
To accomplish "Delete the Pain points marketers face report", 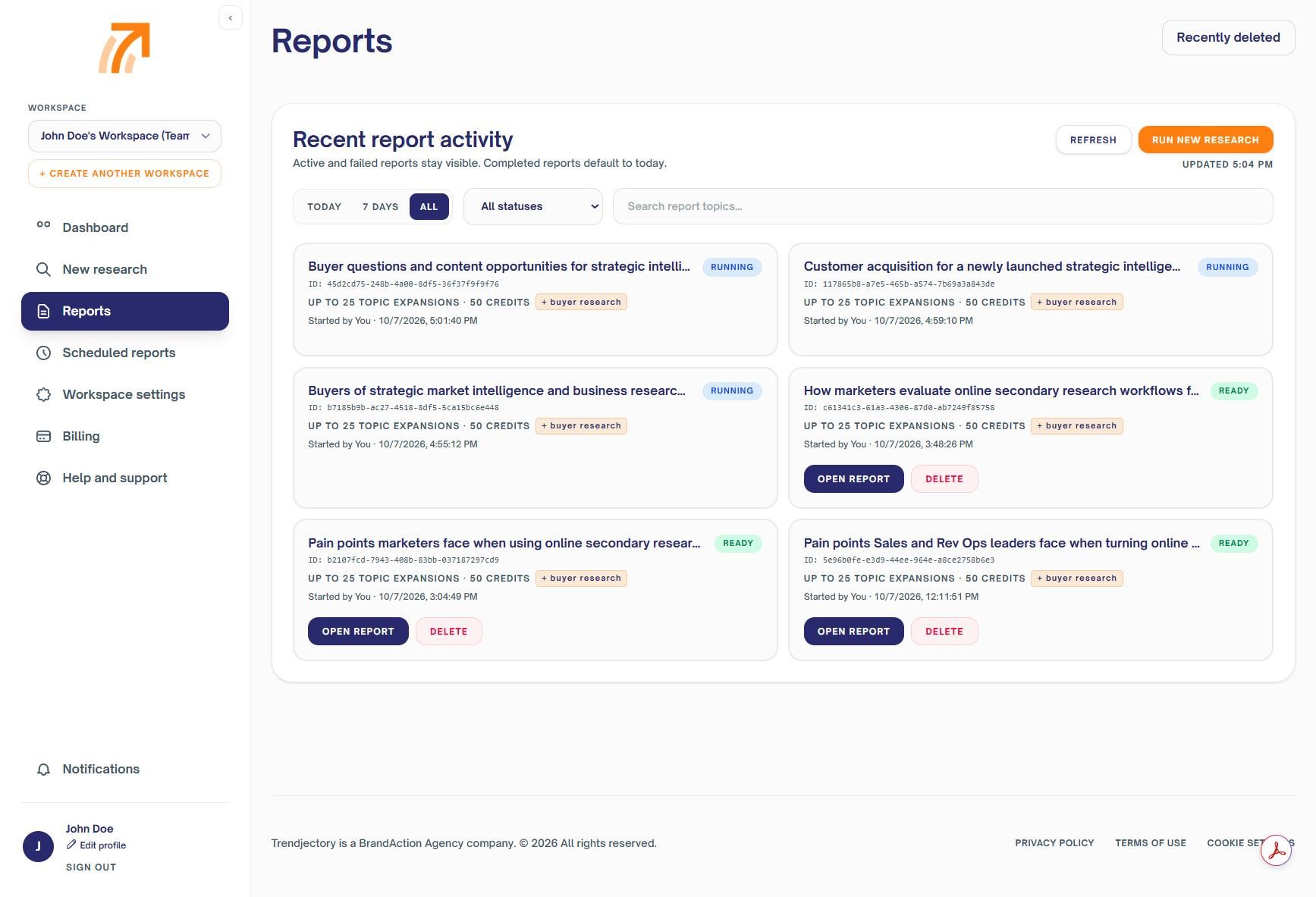I will point(448,632).
